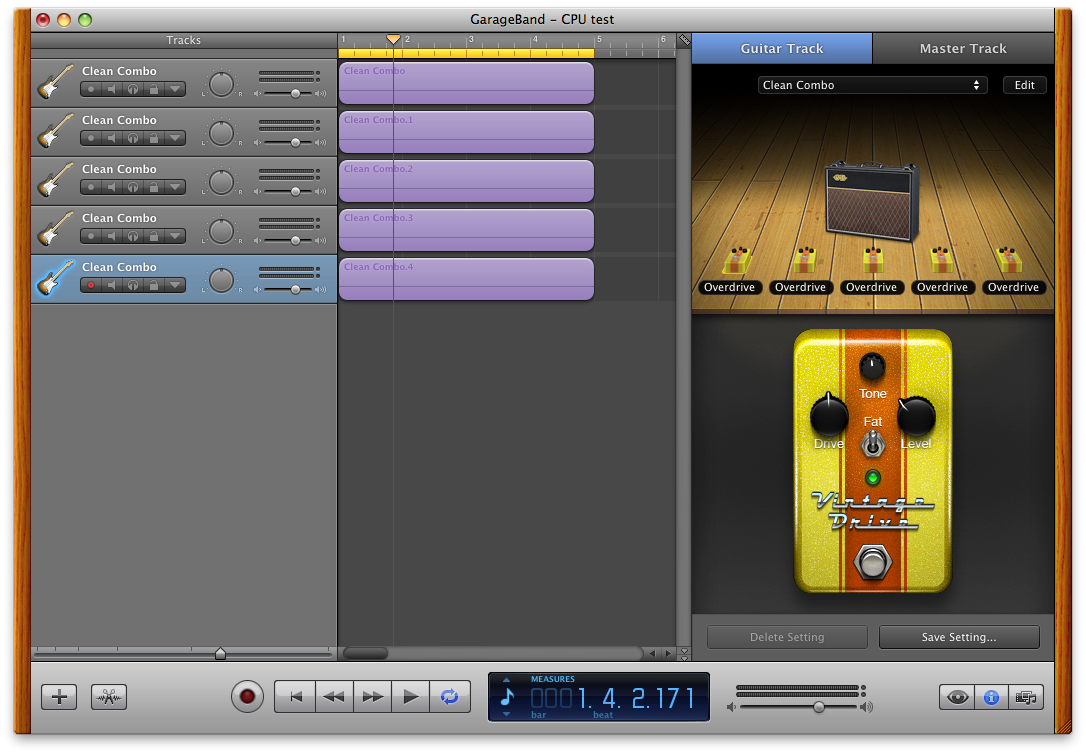Click the rewind transport button
The height and width of the screenshot is (754, 1086).
coord(335,697)
